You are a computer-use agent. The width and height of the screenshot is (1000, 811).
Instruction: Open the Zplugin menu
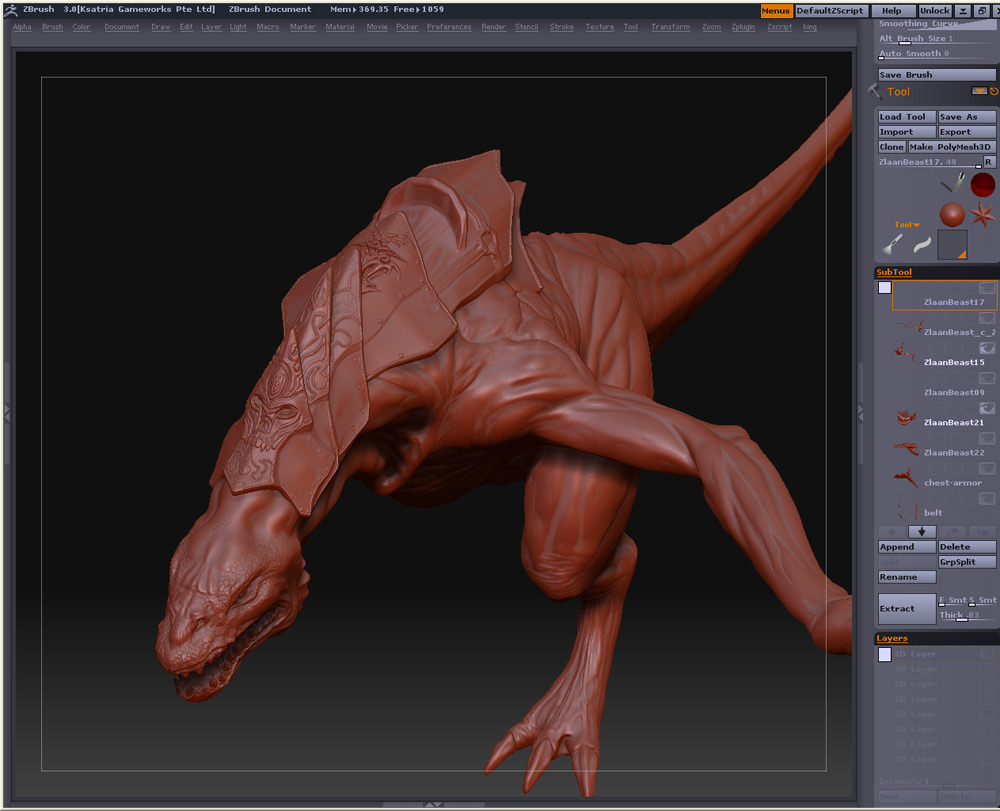[743, 27]
